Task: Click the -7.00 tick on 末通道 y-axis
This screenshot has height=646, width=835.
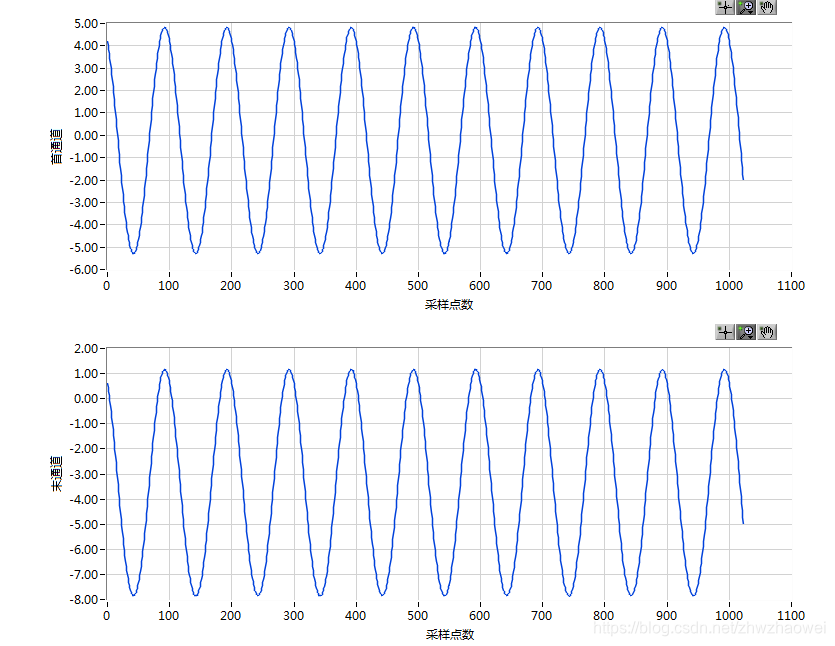Action: pos(84,575)
